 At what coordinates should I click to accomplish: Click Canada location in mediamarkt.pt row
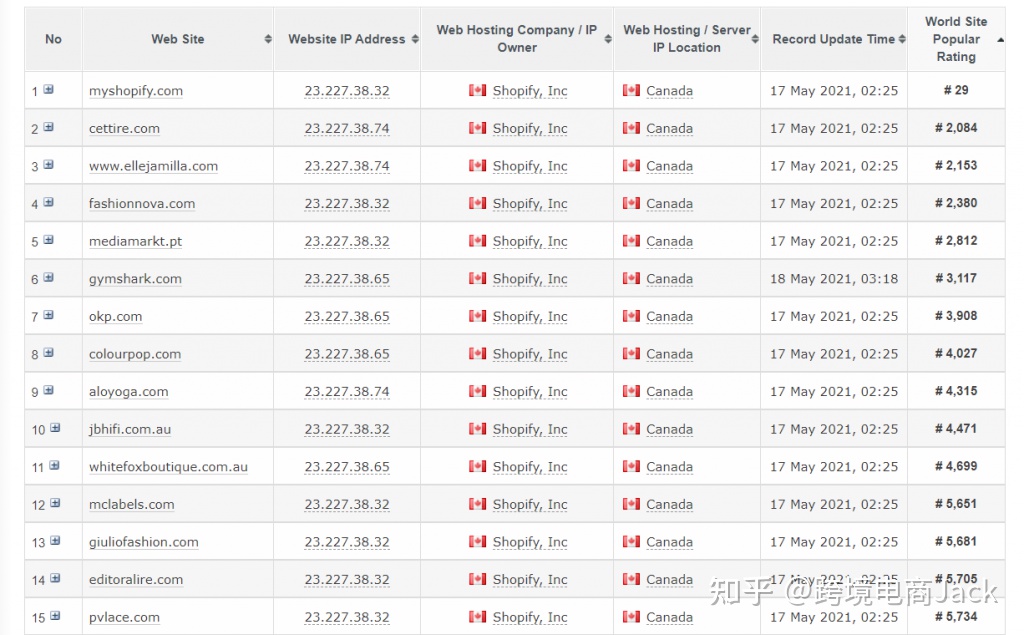click(x=669, y=241)
